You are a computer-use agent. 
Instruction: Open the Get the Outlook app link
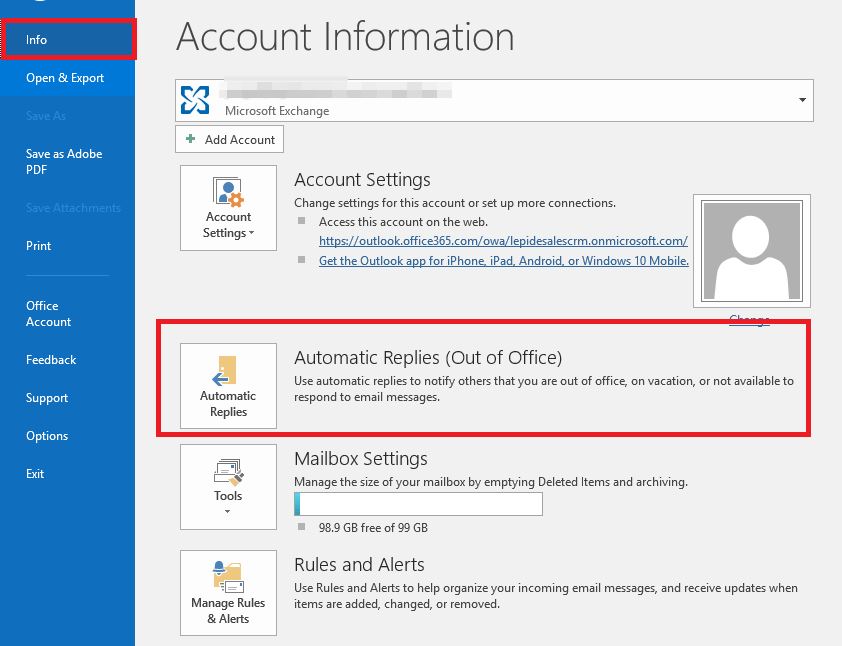point(504,260)
